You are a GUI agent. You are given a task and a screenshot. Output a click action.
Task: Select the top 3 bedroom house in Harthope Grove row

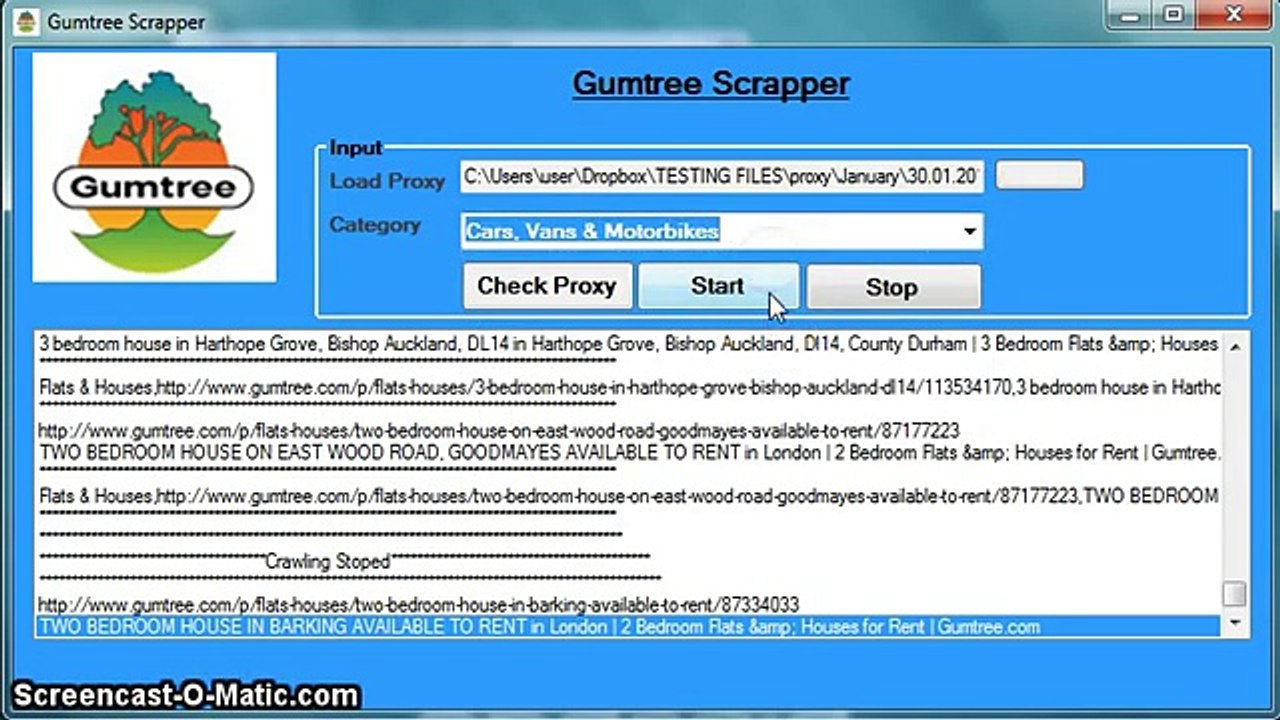(628, 344)
